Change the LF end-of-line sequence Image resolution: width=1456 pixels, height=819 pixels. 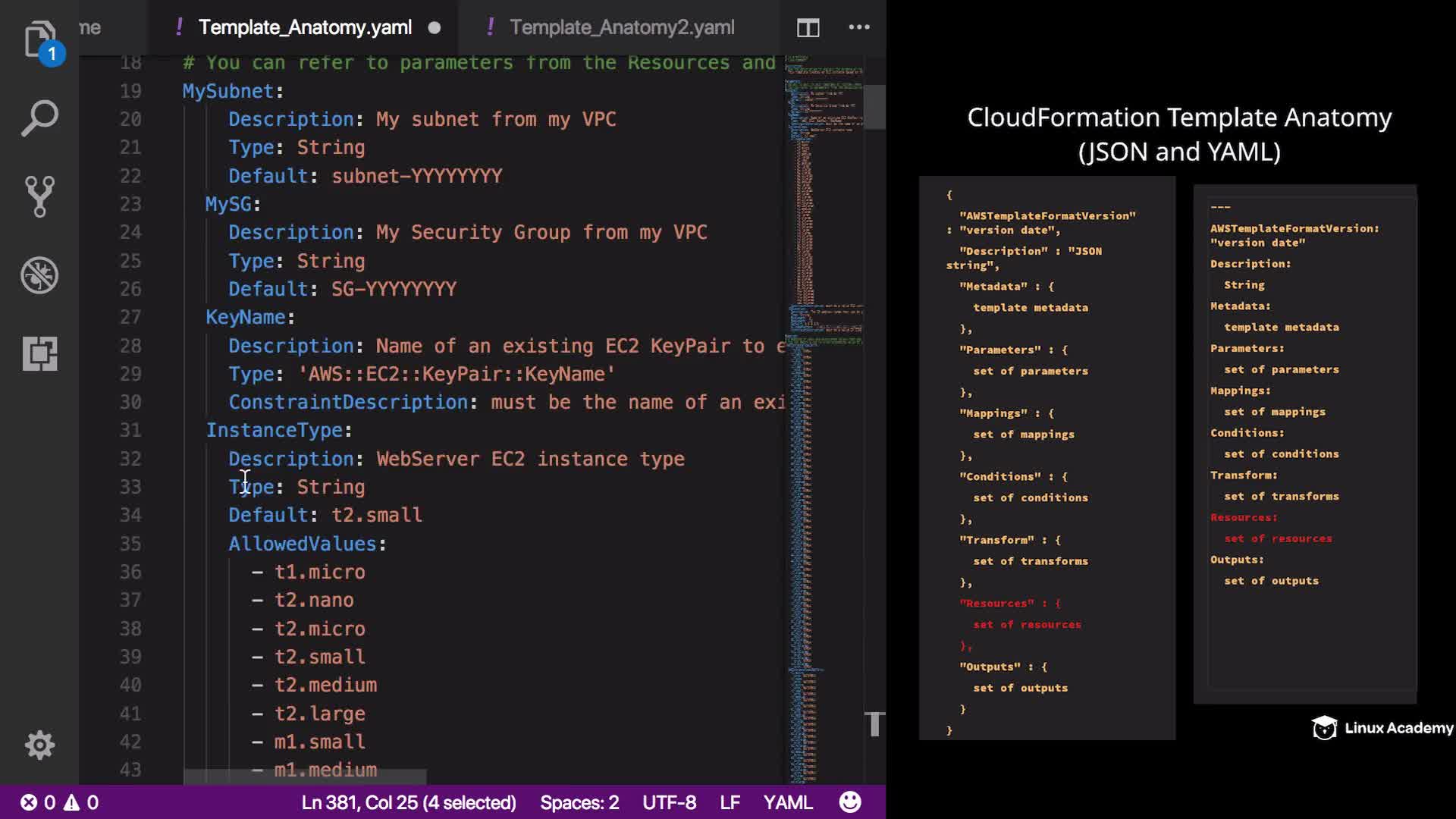click(x=730, y=802)
